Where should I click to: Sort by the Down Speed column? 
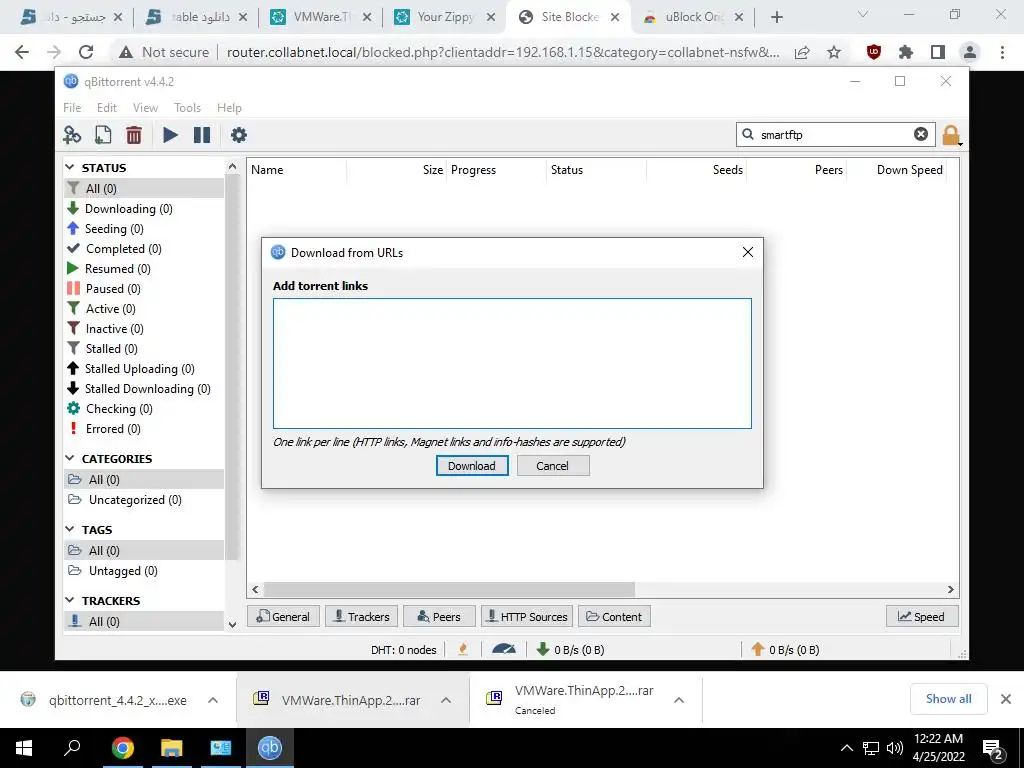coord(909,170)
